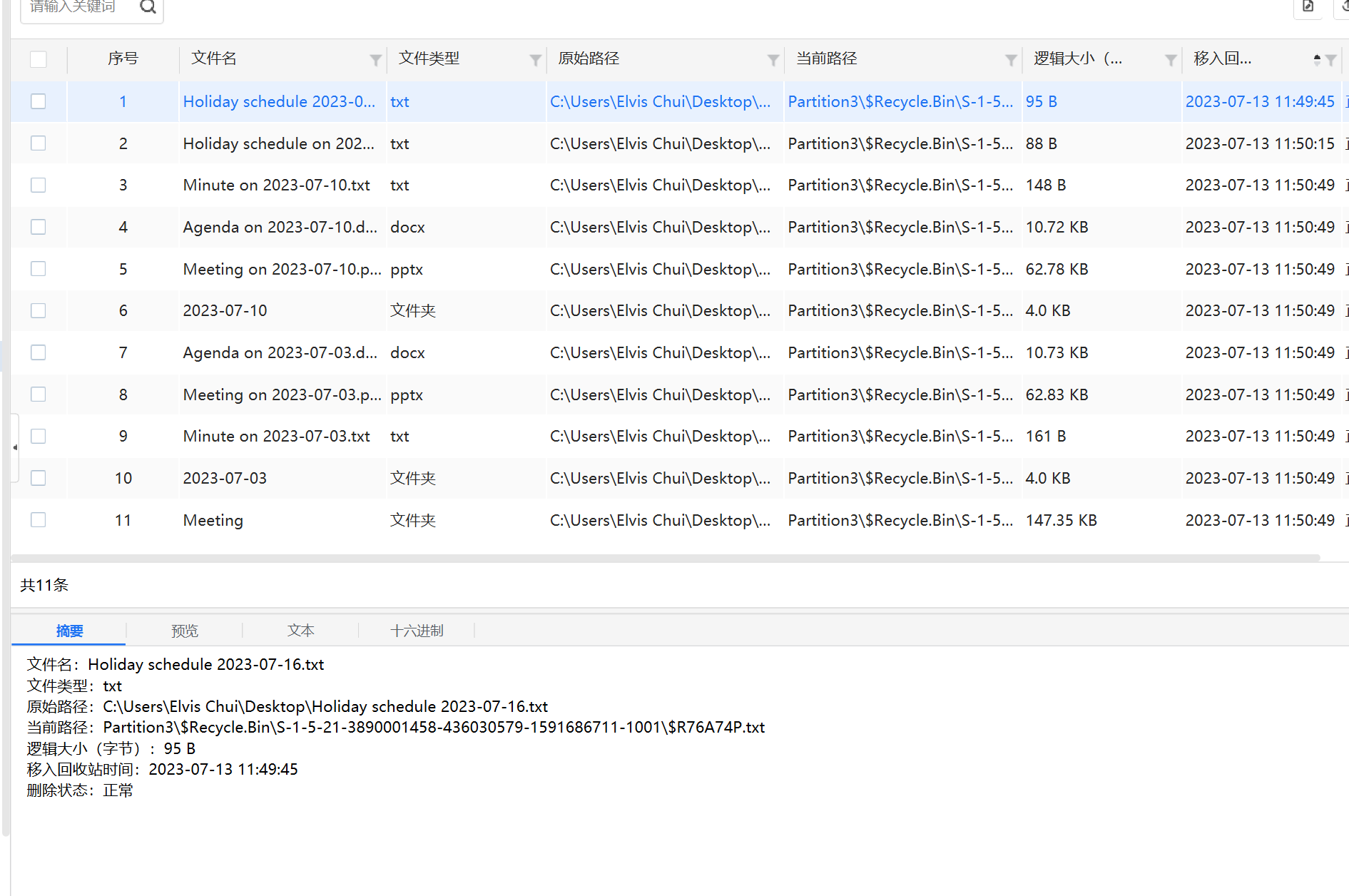Click the 2023-07-13 11:49:45 time cell in row 1

[1260, 101]
